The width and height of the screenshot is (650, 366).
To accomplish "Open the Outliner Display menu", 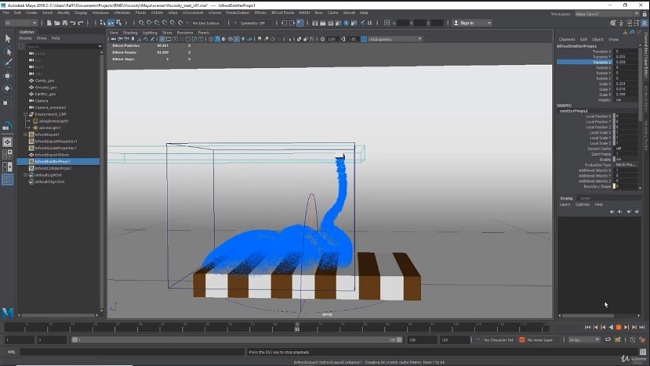I will [x=25, y=38].
